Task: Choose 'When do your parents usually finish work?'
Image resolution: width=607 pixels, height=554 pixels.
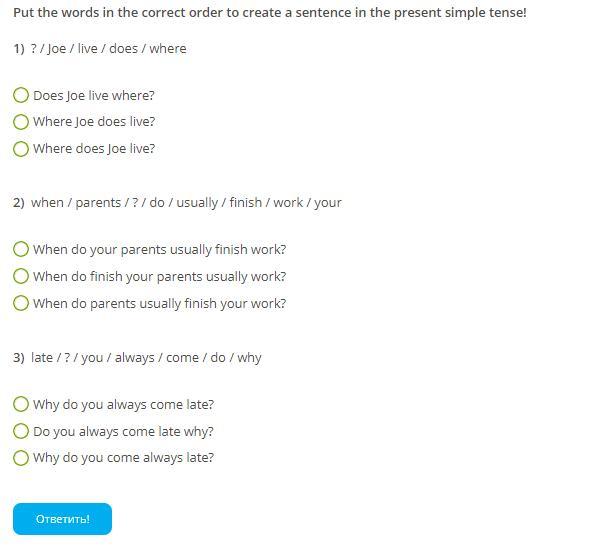Action: coord(21,250)
